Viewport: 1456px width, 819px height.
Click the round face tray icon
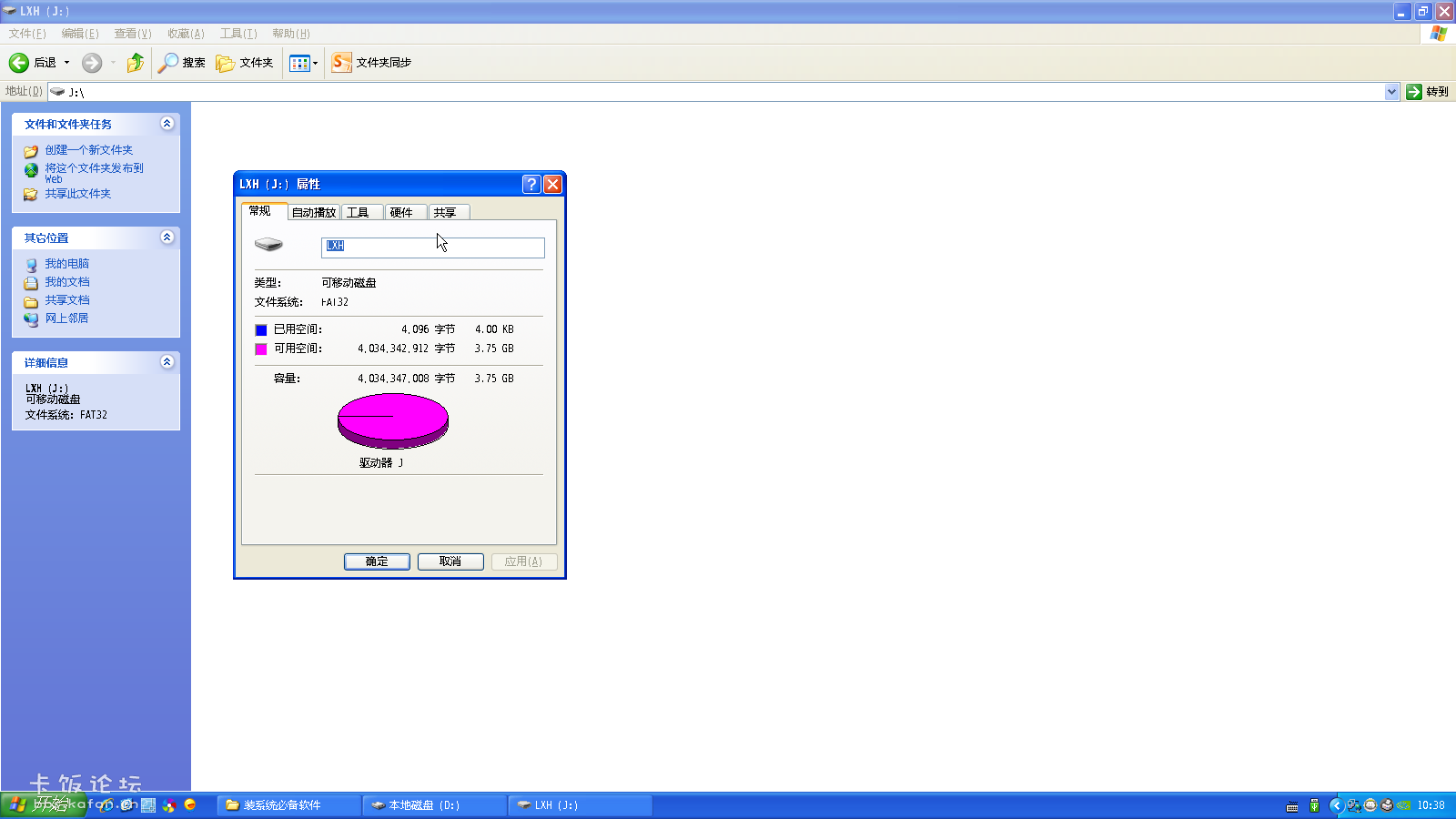pos(1370,805)
